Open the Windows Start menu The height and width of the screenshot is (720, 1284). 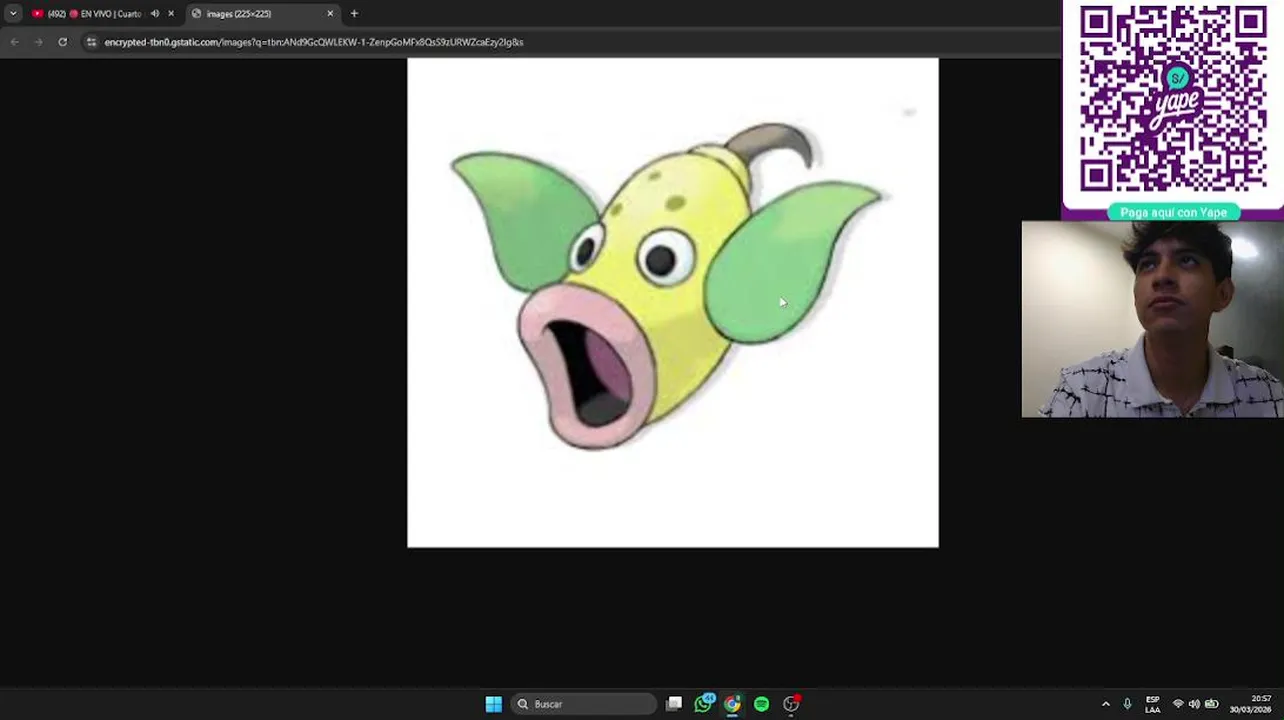[x=493, y=704]
